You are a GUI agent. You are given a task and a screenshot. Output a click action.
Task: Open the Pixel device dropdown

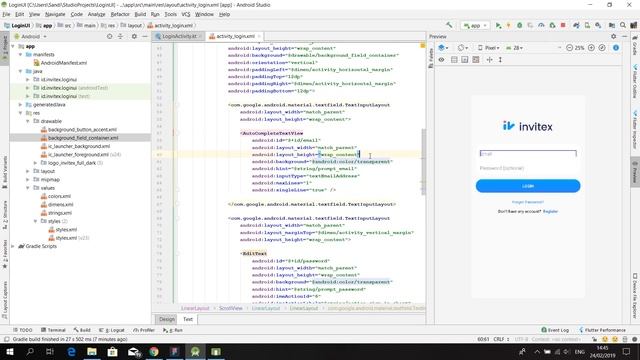[489, 48]
